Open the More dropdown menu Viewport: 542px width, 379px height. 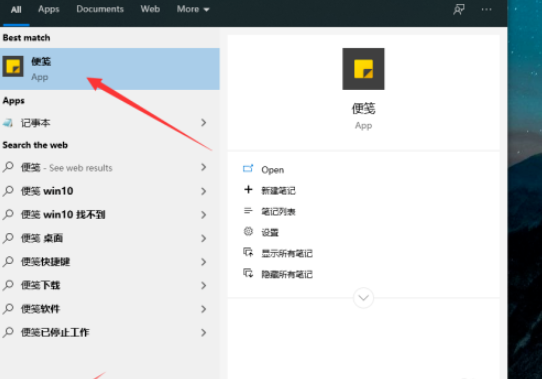193,9
